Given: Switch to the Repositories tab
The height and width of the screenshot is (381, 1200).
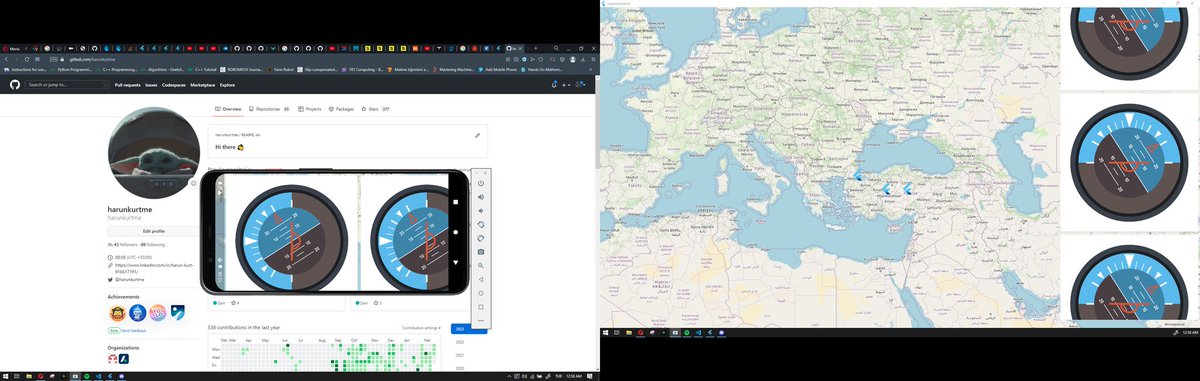Looking at the screenshot, I should tap(269, 108).
